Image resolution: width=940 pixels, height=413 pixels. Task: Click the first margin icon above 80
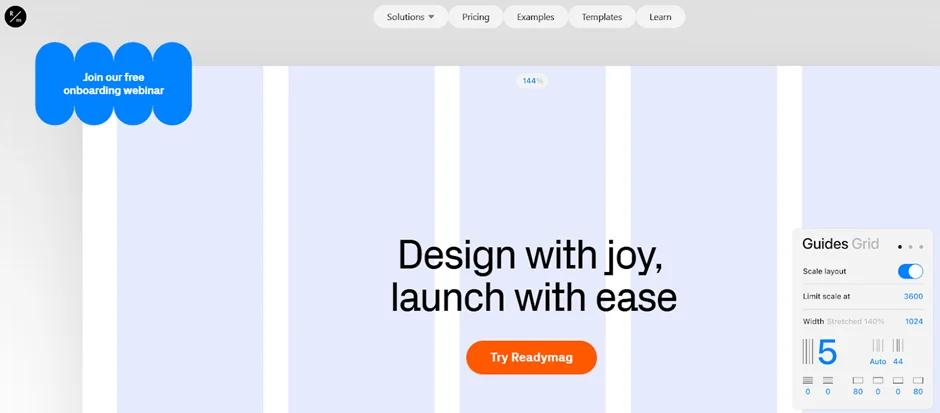point(858,381)
